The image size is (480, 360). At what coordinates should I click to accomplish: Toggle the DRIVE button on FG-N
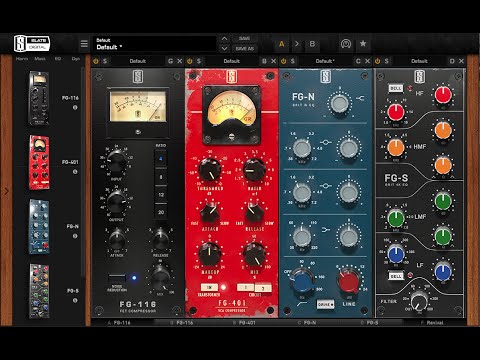point(325,304)
